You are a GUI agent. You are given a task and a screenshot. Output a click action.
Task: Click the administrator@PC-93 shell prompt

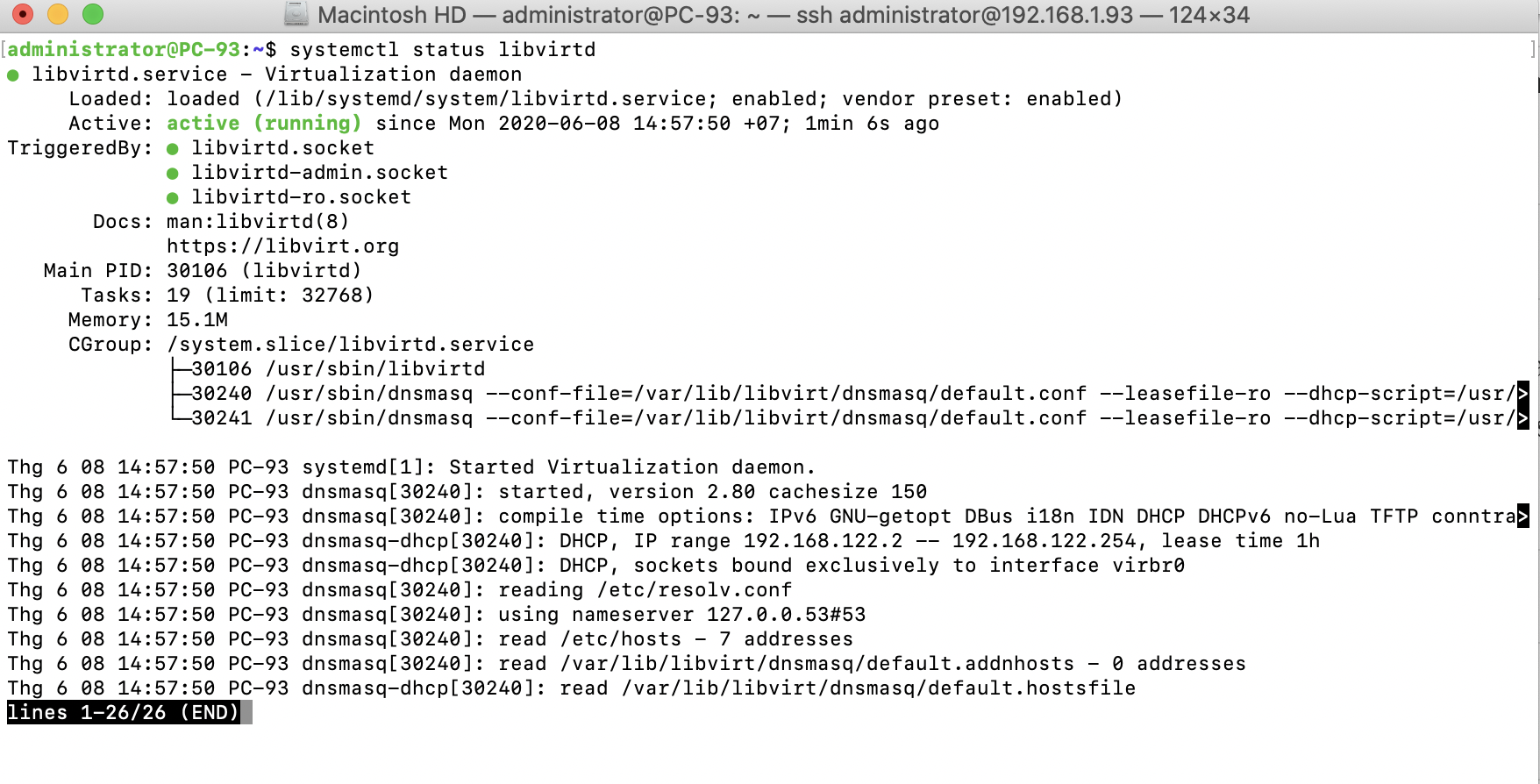pos(124,50)
